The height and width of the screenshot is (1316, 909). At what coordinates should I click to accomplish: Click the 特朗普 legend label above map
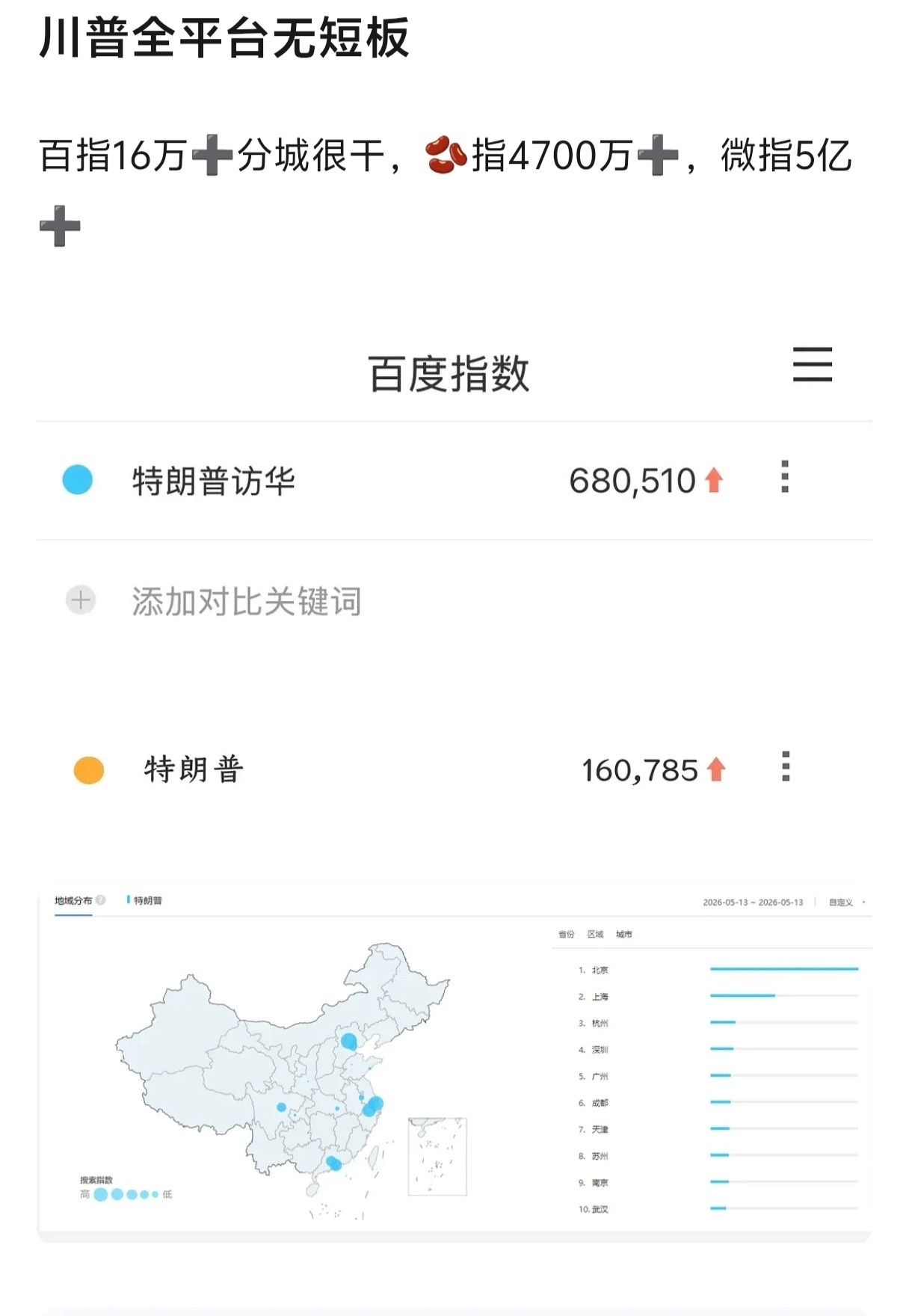coord(144,900)
